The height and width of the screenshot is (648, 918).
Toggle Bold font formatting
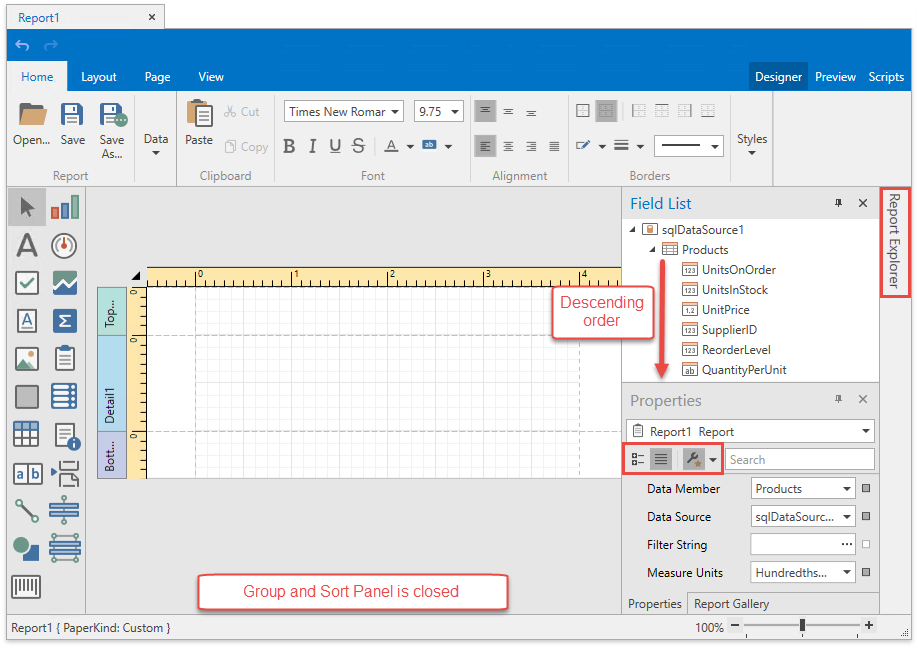click(x=289, y=147)
